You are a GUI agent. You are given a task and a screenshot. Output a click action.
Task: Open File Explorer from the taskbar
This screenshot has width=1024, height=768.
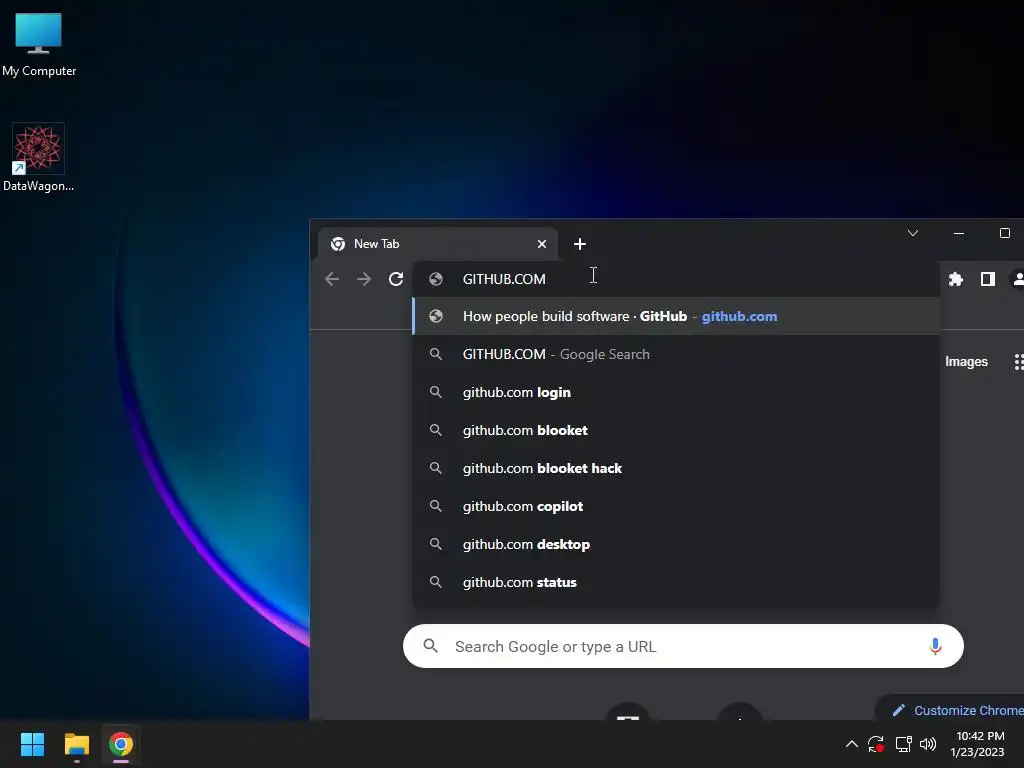[x=76, y=744]
